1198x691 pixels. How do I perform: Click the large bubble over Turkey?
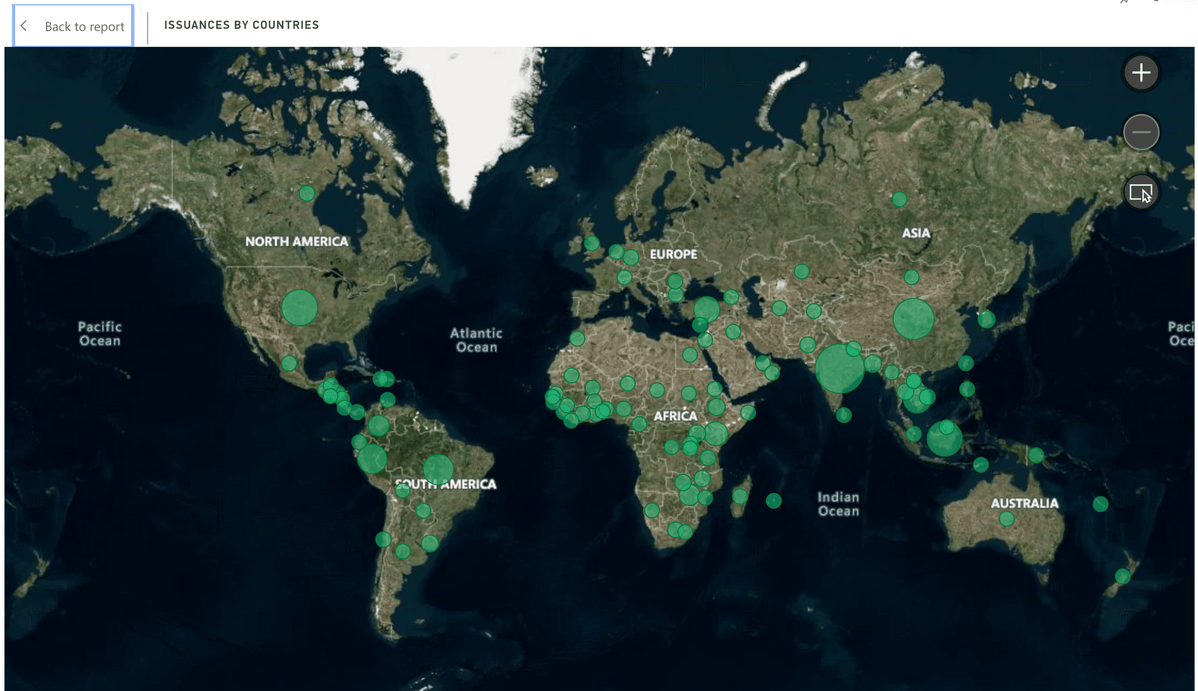706,309
